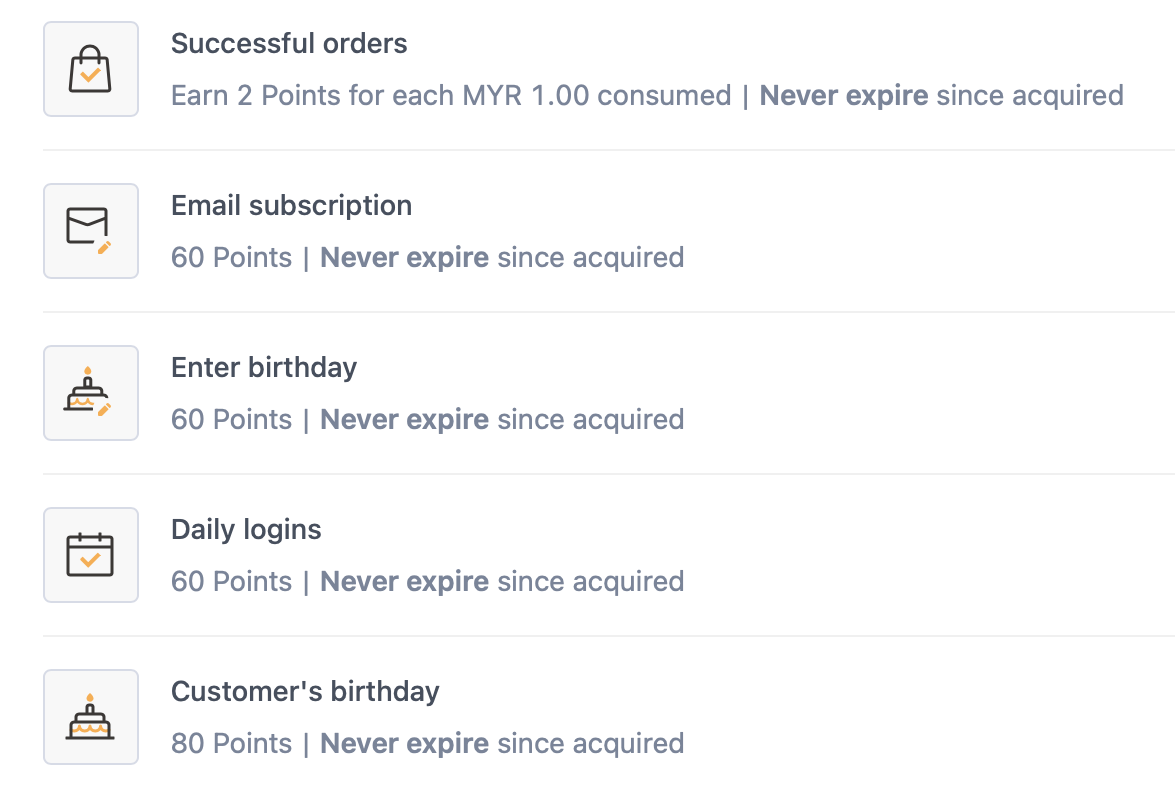Click the shopping bag Successful orders icon
The width and height of the screenshot is (1175, 789).
(x=90, y=69)
